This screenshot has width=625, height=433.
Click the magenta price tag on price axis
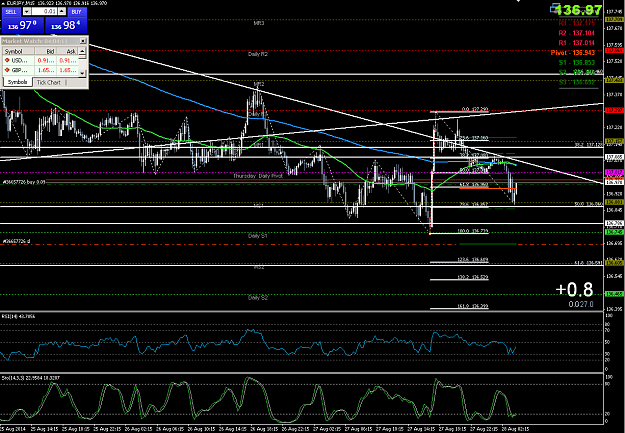click(x=614, y=172)
